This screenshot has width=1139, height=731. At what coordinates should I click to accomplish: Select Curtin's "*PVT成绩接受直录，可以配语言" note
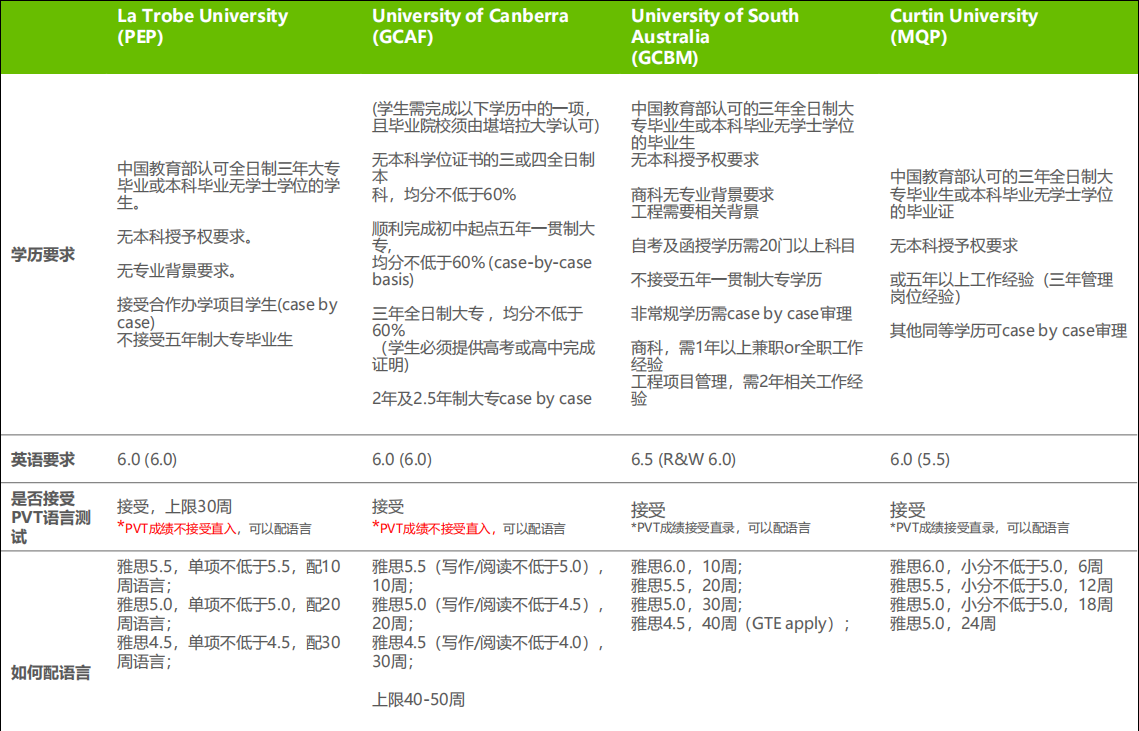pos(979,528)
